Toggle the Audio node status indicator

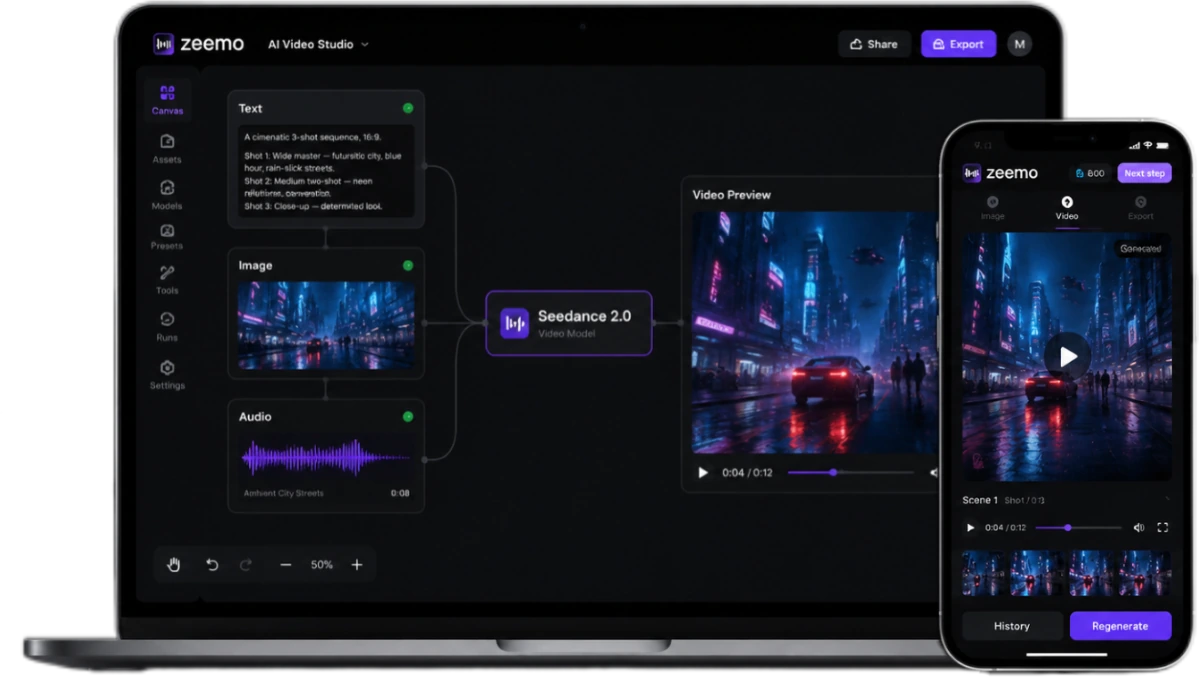408,417
